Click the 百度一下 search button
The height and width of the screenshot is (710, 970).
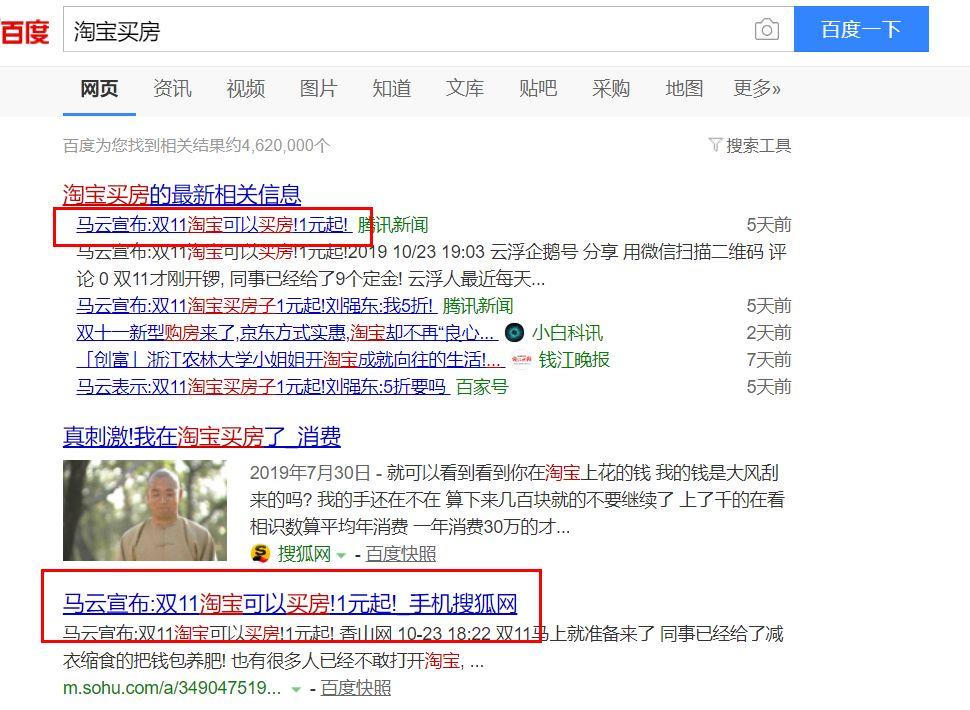860,30
